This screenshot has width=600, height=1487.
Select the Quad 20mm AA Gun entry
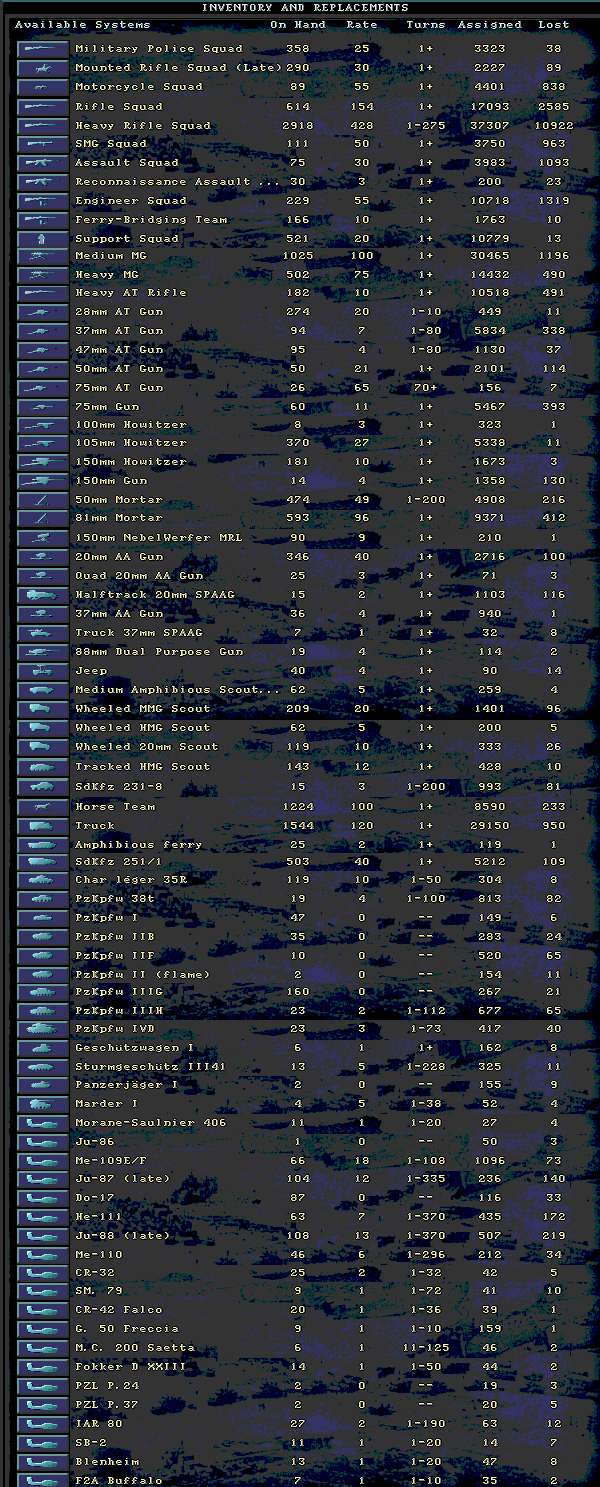(x=139, y=575)
